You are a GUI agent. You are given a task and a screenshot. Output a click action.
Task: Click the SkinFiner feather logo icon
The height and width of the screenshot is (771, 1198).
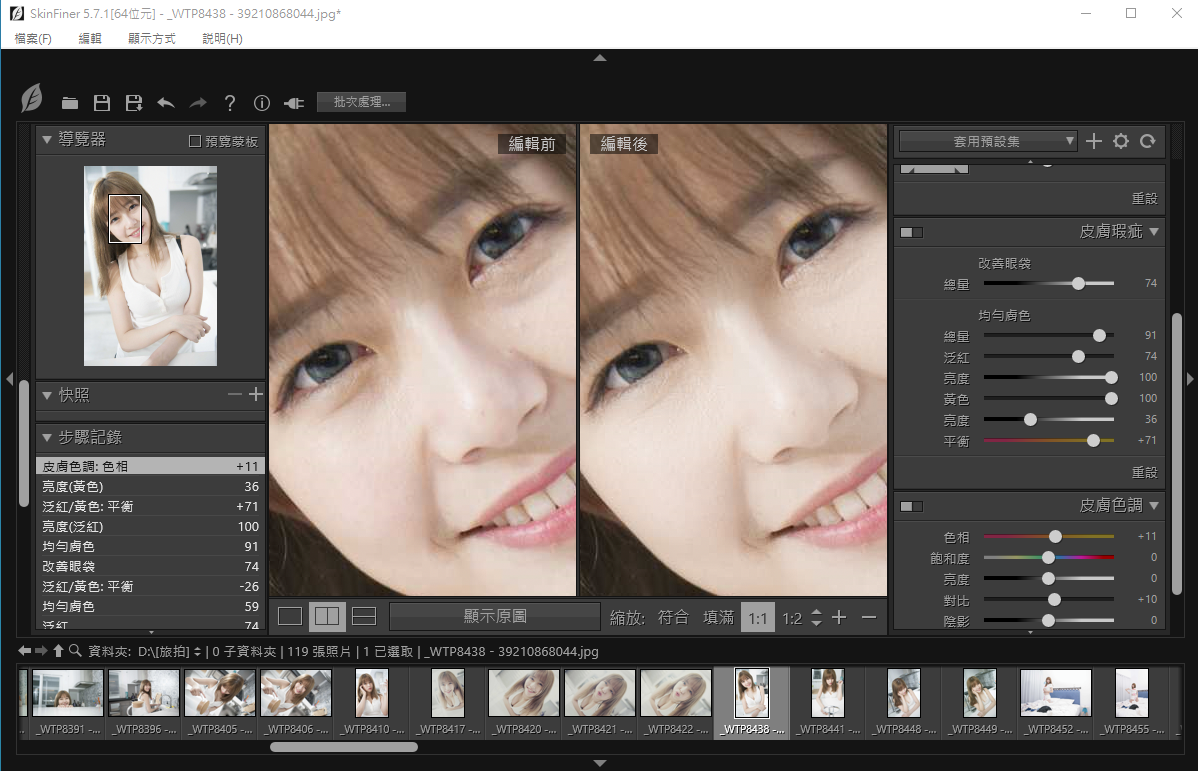tap(32, 99)
